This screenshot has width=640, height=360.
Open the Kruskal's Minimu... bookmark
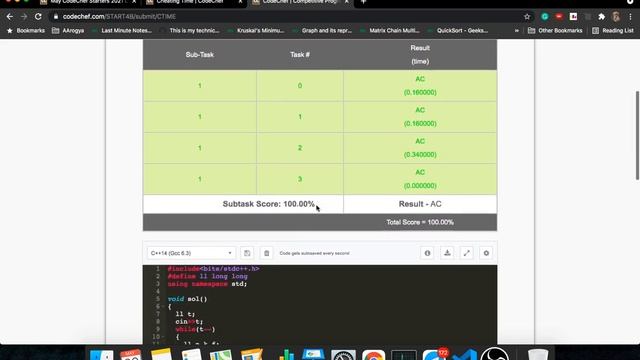(x=256, y=31)
